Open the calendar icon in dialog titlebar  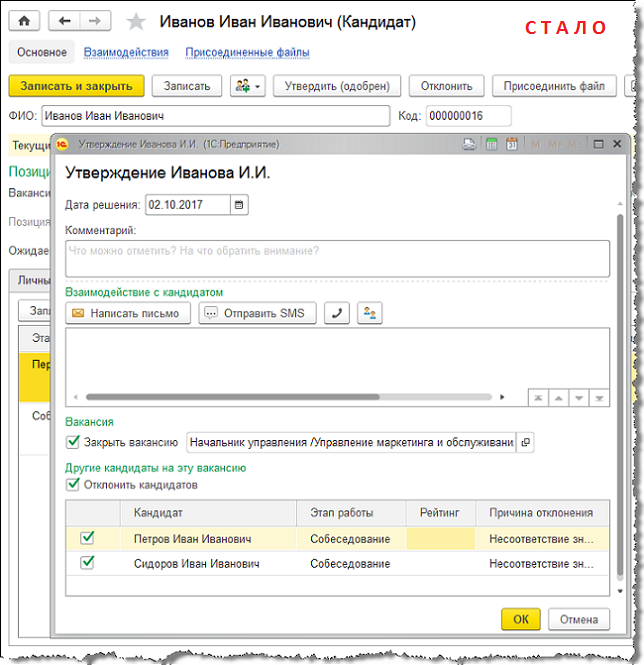(512, 145)
